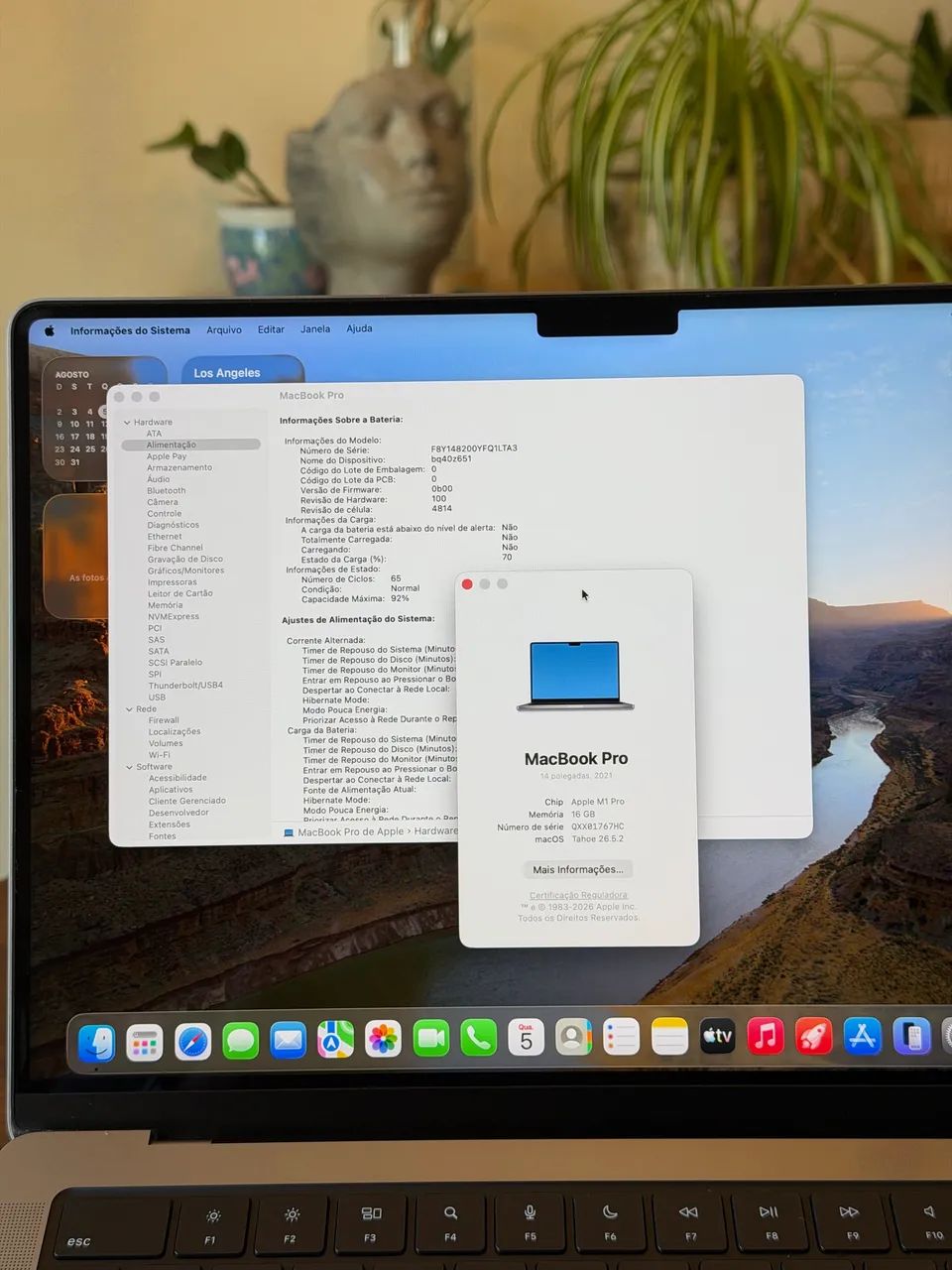
Task: Select Alimentação in the sidebar
Action: [190, 444]
